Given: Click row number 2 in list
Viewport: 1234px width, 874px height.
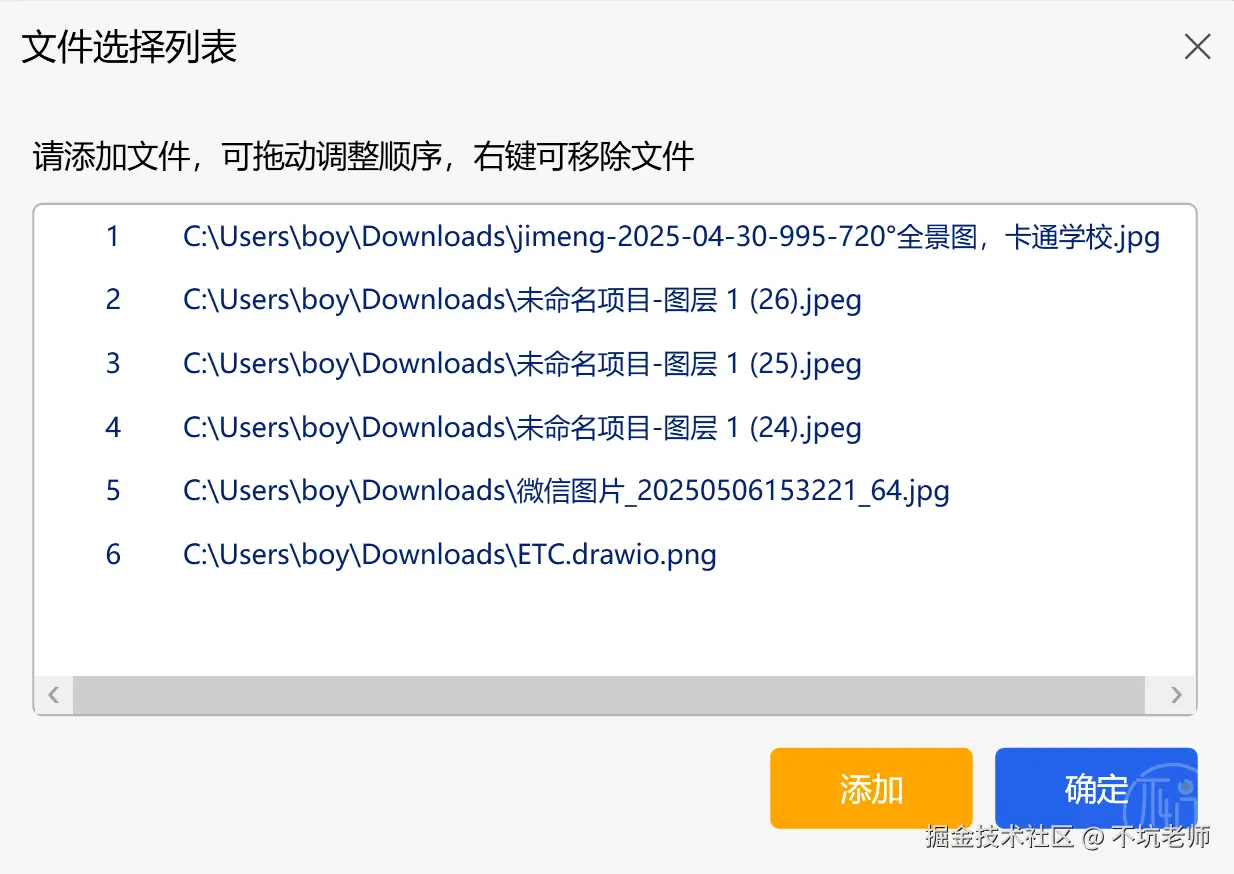Looking at the screenshot, I should (x=113, y=300).
